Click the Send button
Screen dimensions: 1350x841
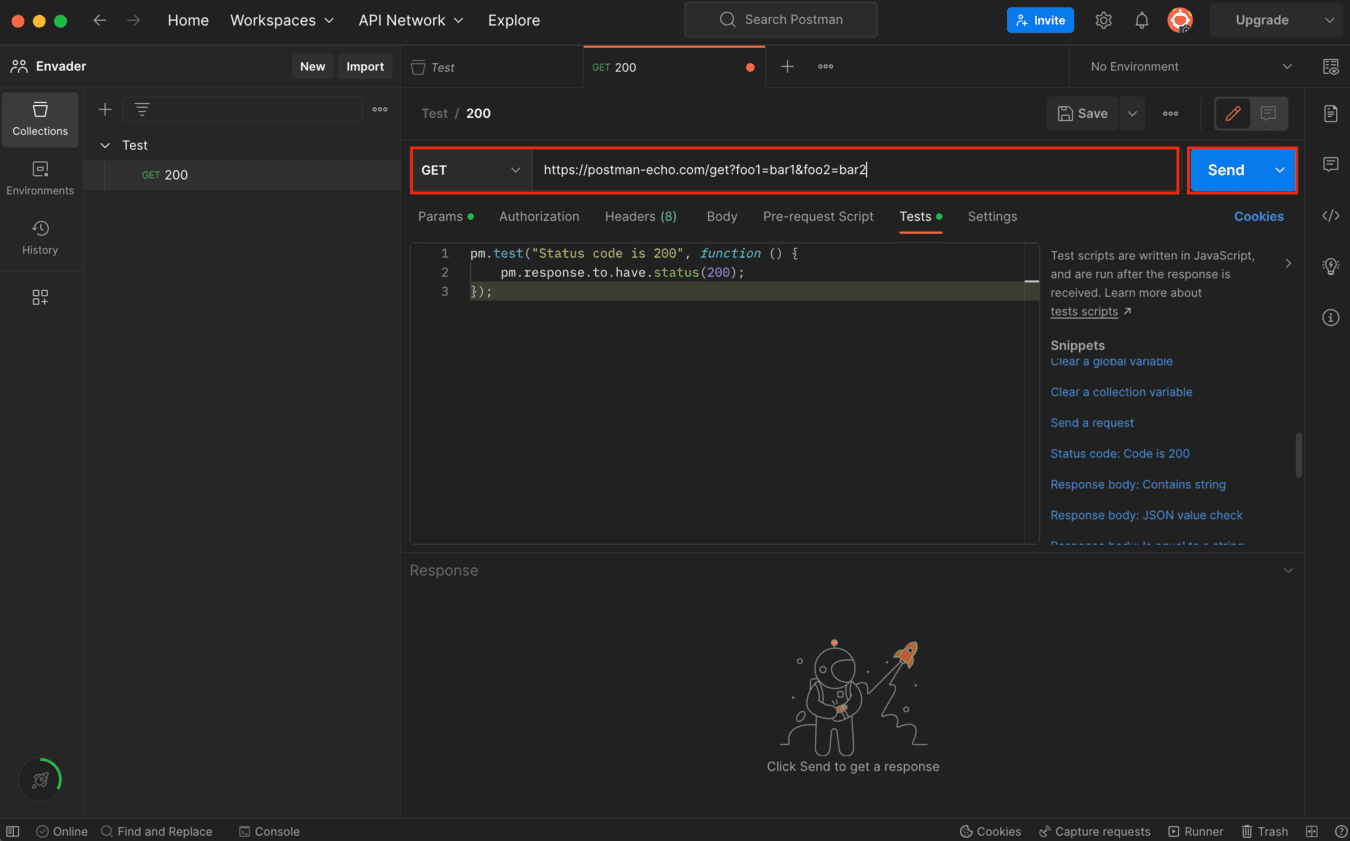[x=1226, y=170]
